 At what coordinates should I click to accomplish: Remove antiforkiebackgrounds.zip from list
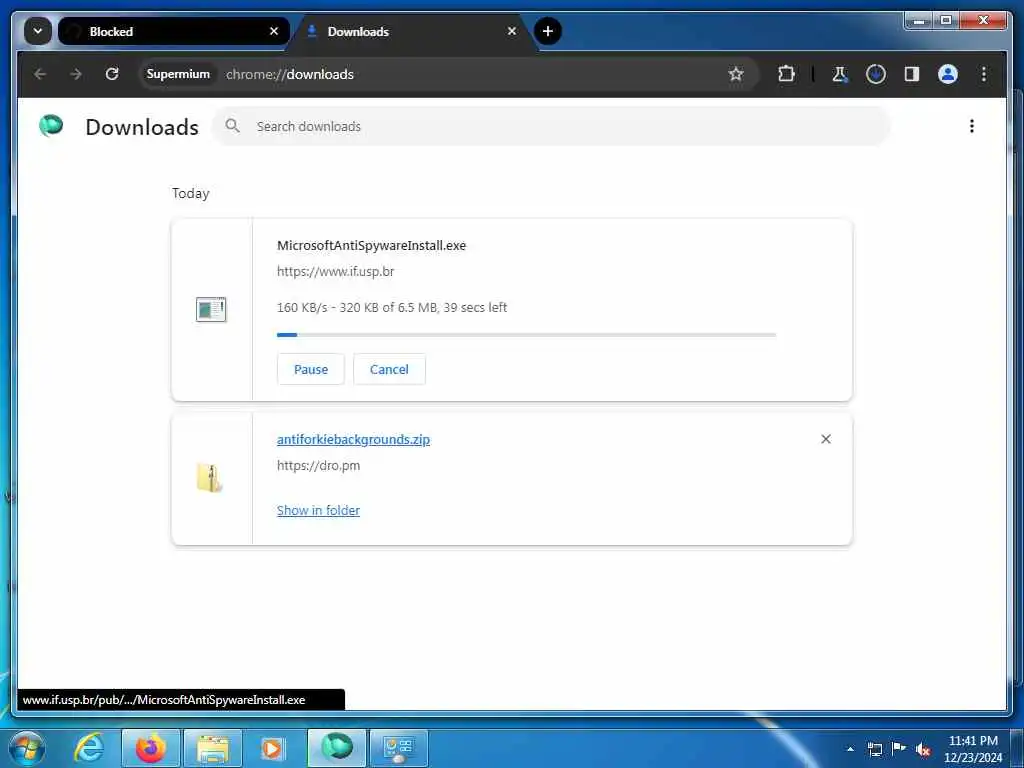pos(826,439)
